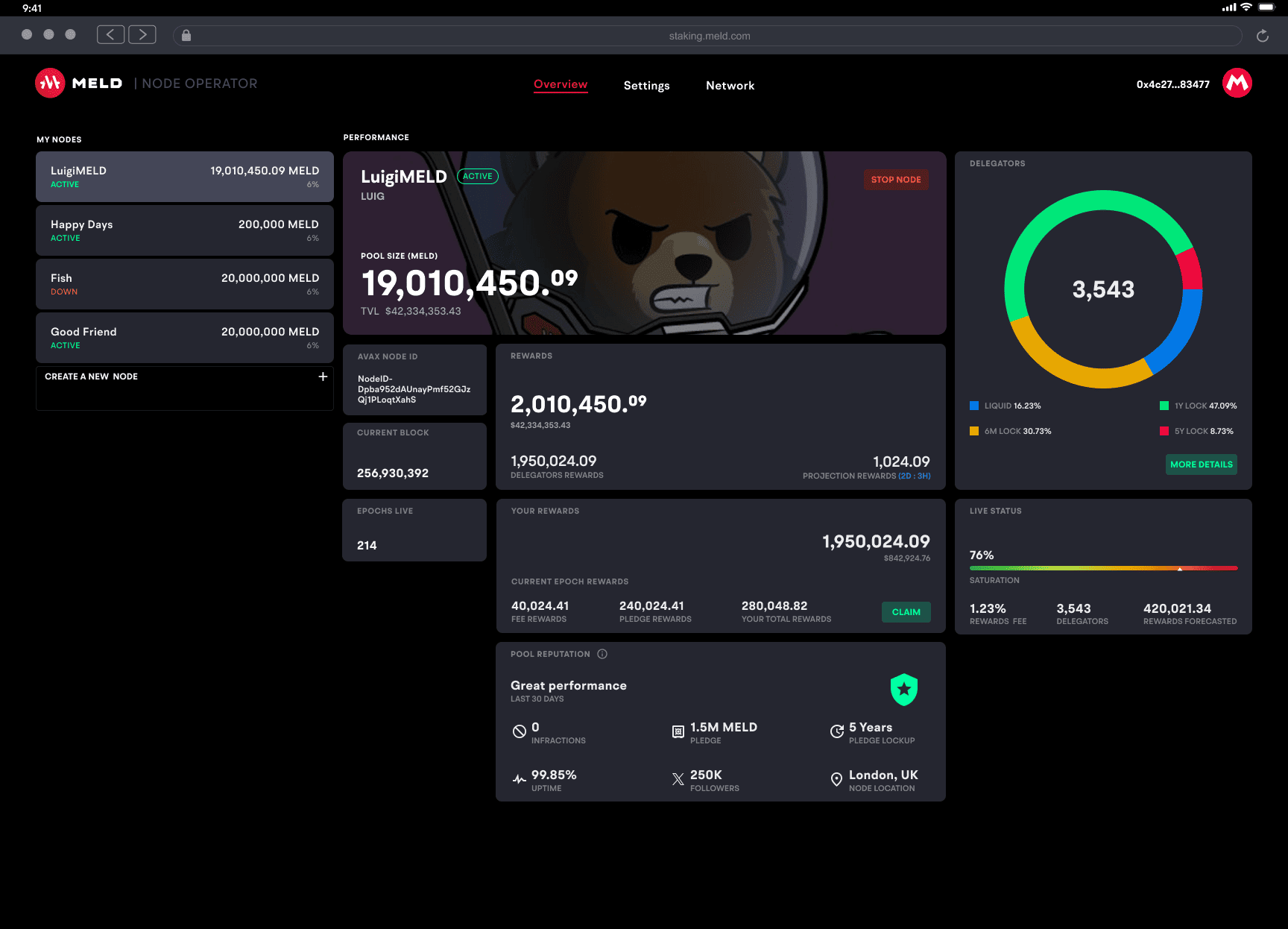Select the Fish node from My Nodes
1288x929 pixels.
pos(184,283)
